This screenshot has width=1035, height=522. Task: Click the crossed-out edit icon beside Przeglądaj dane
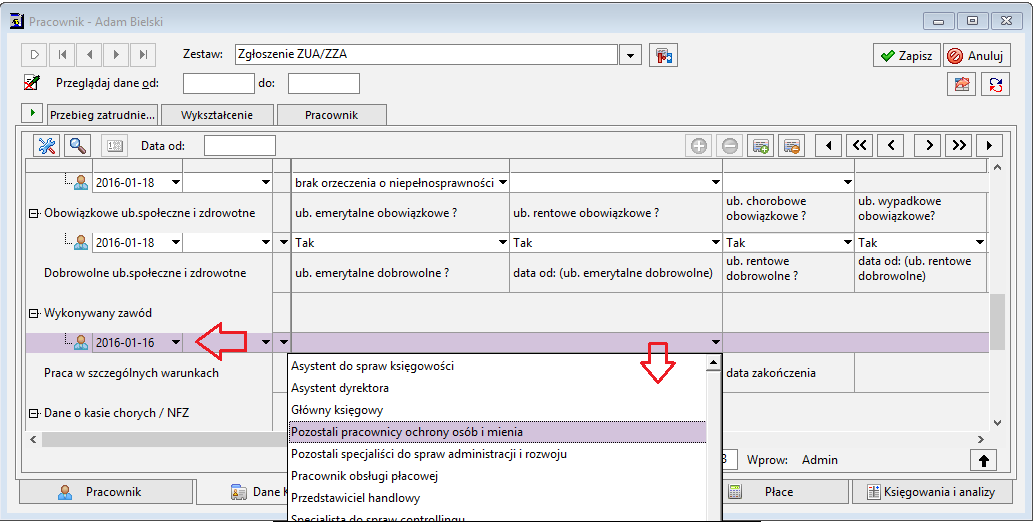[x=32, y=83]
